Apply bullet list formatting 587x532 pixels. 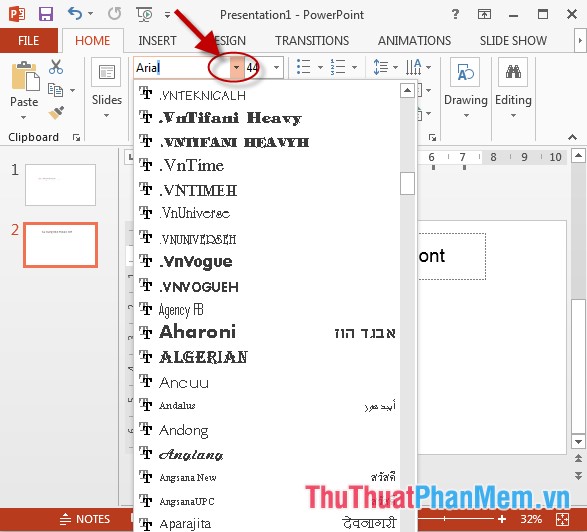pos(304,67)
